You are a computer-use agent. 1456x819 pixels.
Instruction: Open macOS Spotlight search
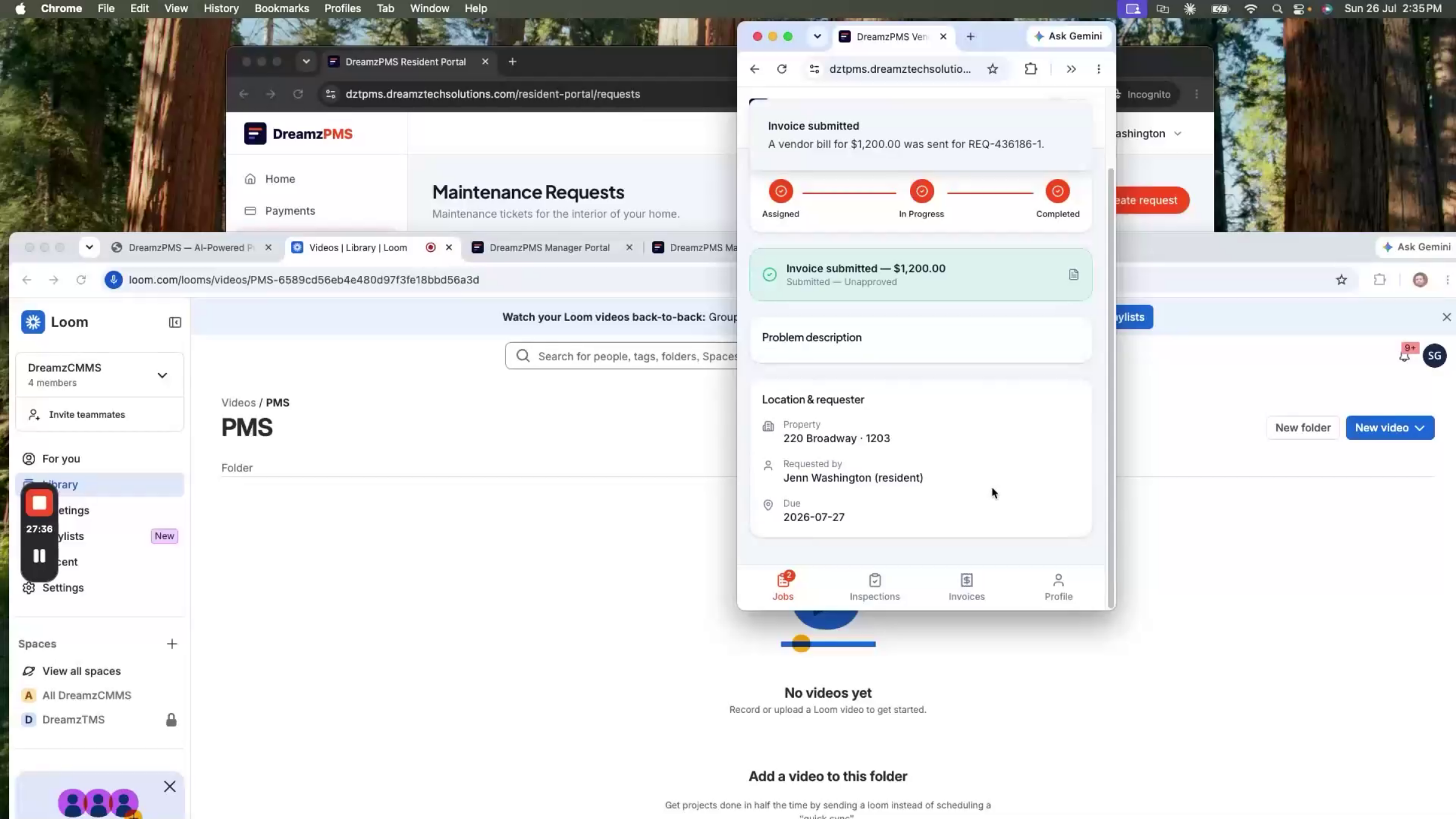(x=1277, y=8)
